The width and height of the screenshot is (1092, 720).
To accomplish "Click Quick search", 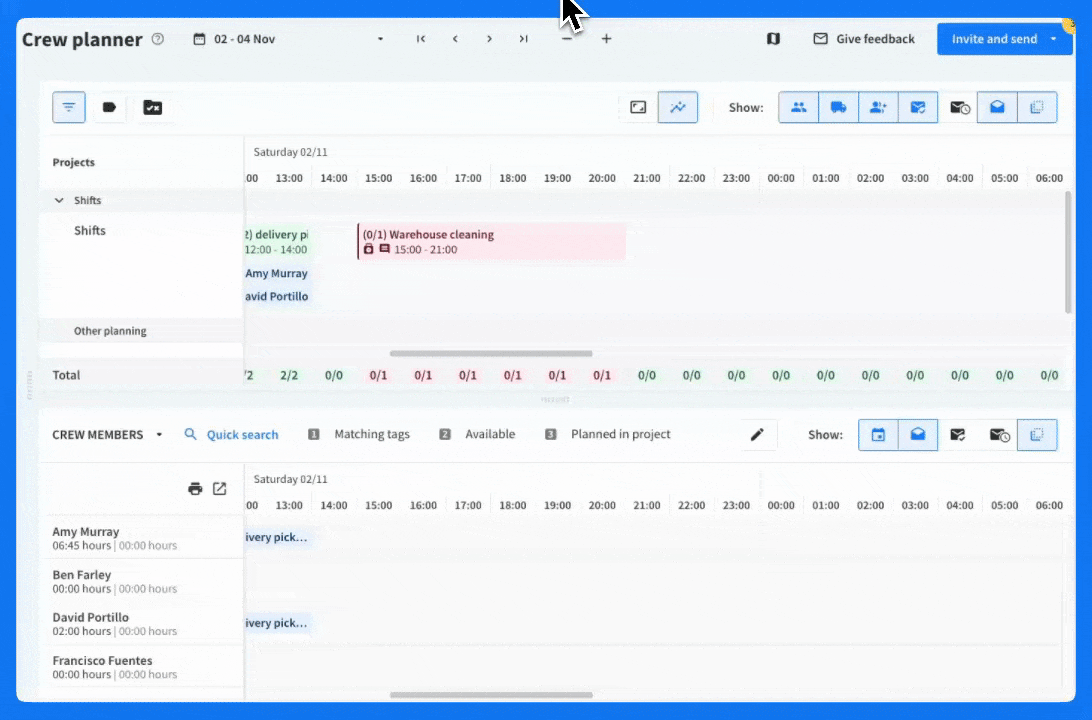I will pyautogui.click(x=231, y=435).
